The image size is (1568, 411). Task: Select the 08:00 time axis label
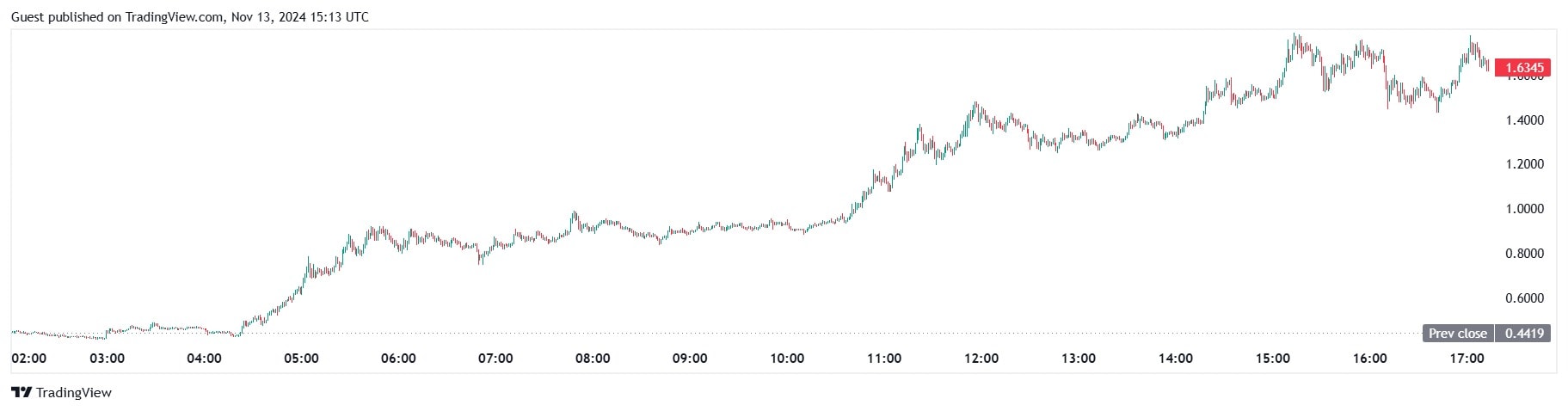tap(593, 359)
